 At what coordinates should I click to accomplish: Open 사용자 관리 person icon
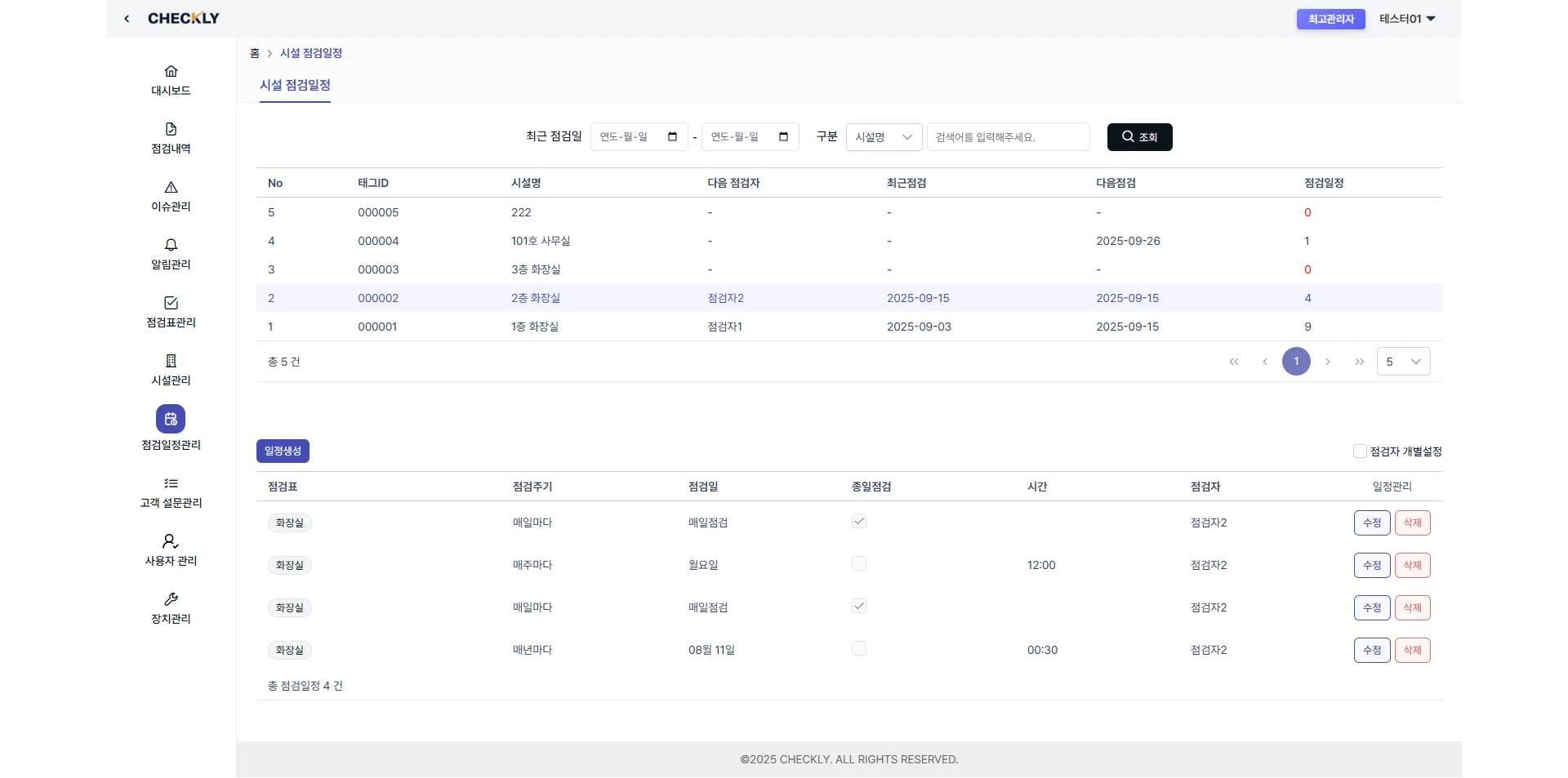(171, 541)
